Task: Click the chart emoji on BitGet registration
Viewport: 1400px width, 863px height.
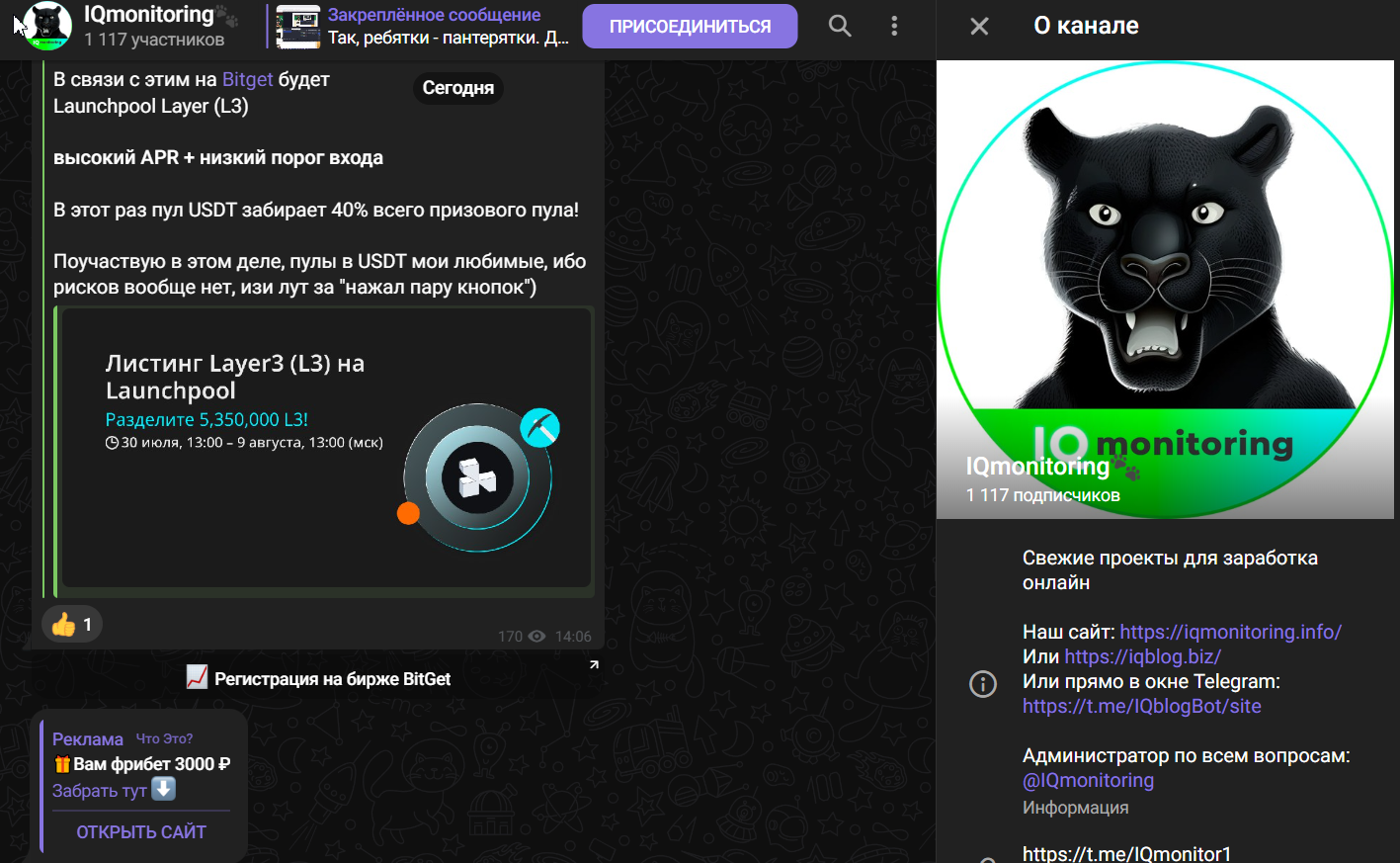Action: point(197,678)
